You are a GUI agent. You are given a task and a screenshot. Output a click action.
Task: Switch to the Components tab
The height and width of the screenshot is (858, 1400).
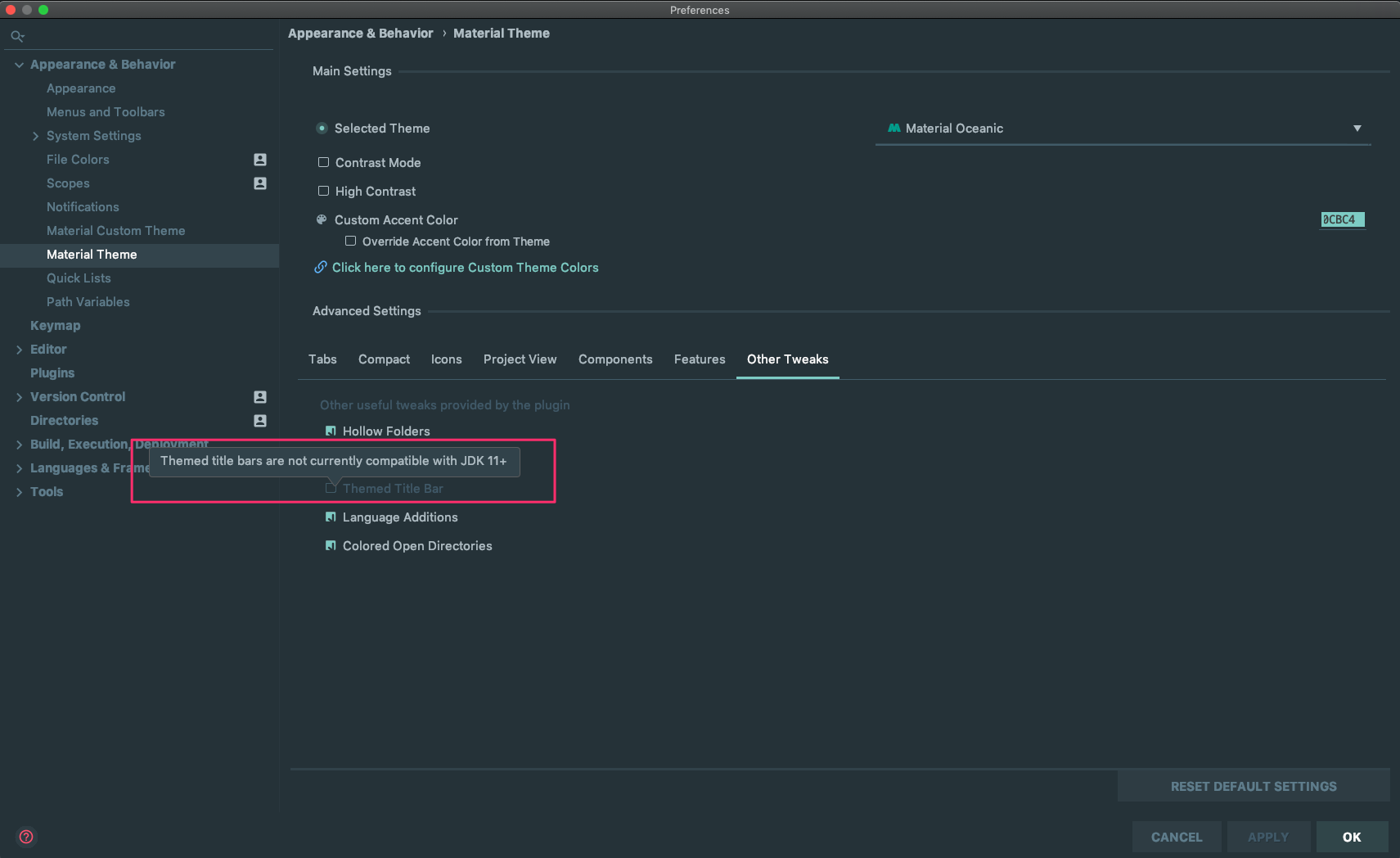[615, 359]
